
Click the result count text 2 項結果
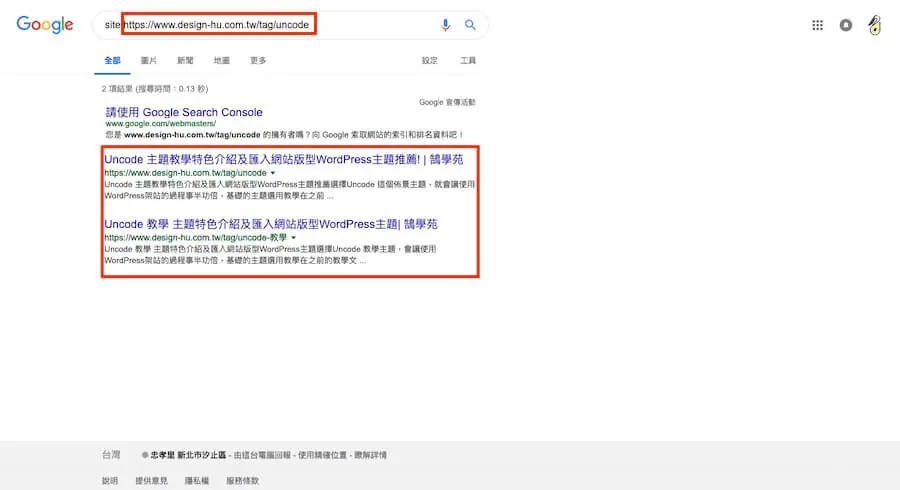pyautogui.click(x=155, y=89)
